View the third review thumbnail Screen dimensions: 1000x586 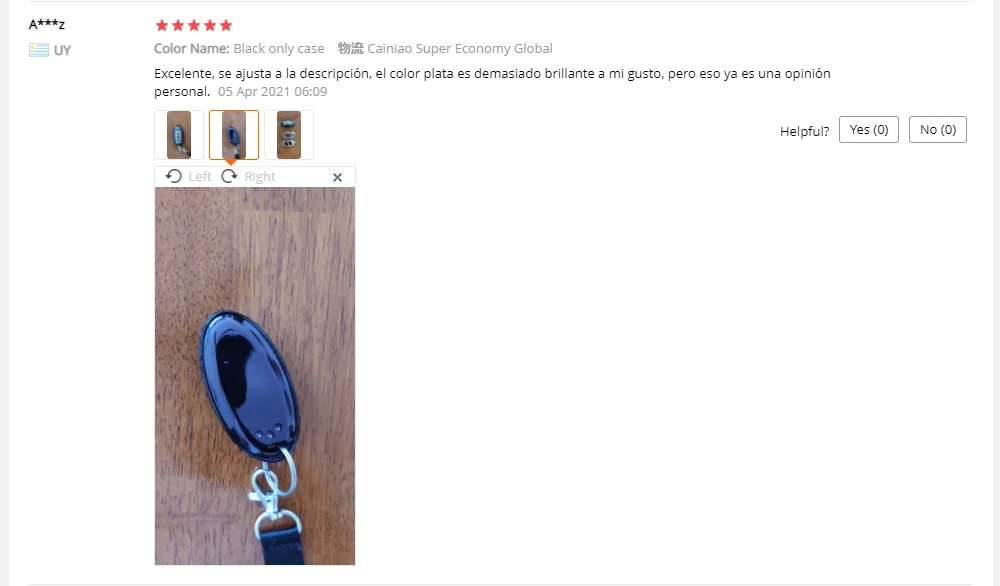pos(289,135)
